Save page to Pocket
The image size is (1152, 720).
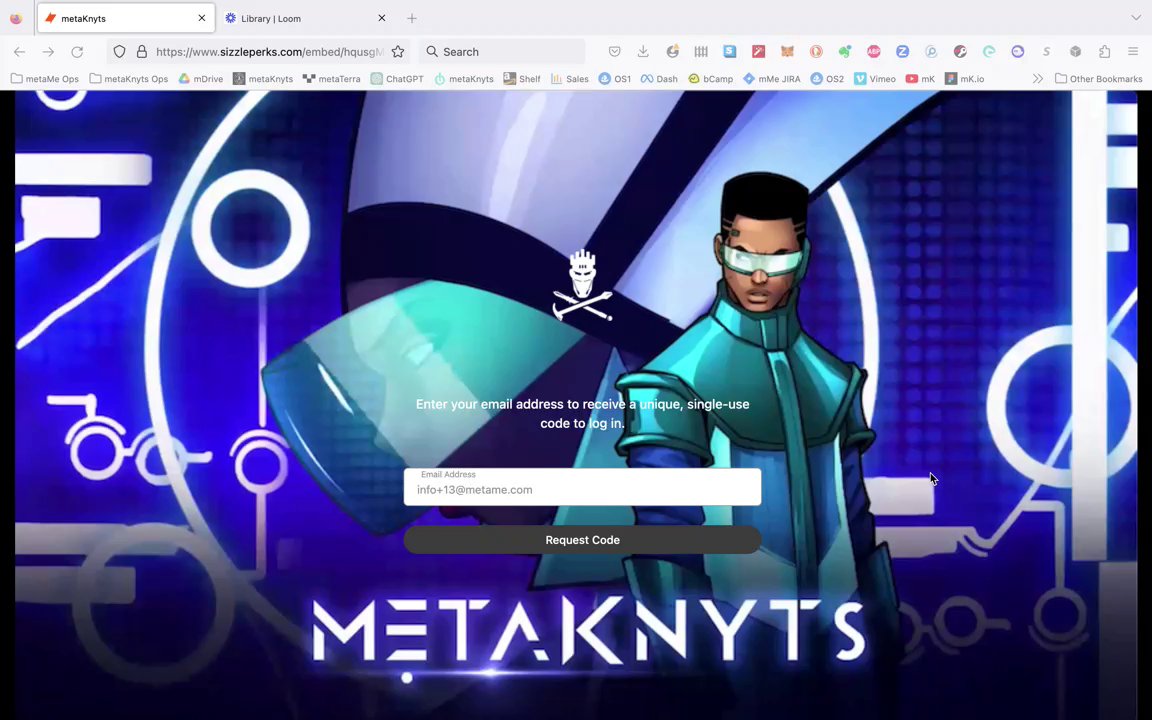pyautogui.click(x=615, y=51)
